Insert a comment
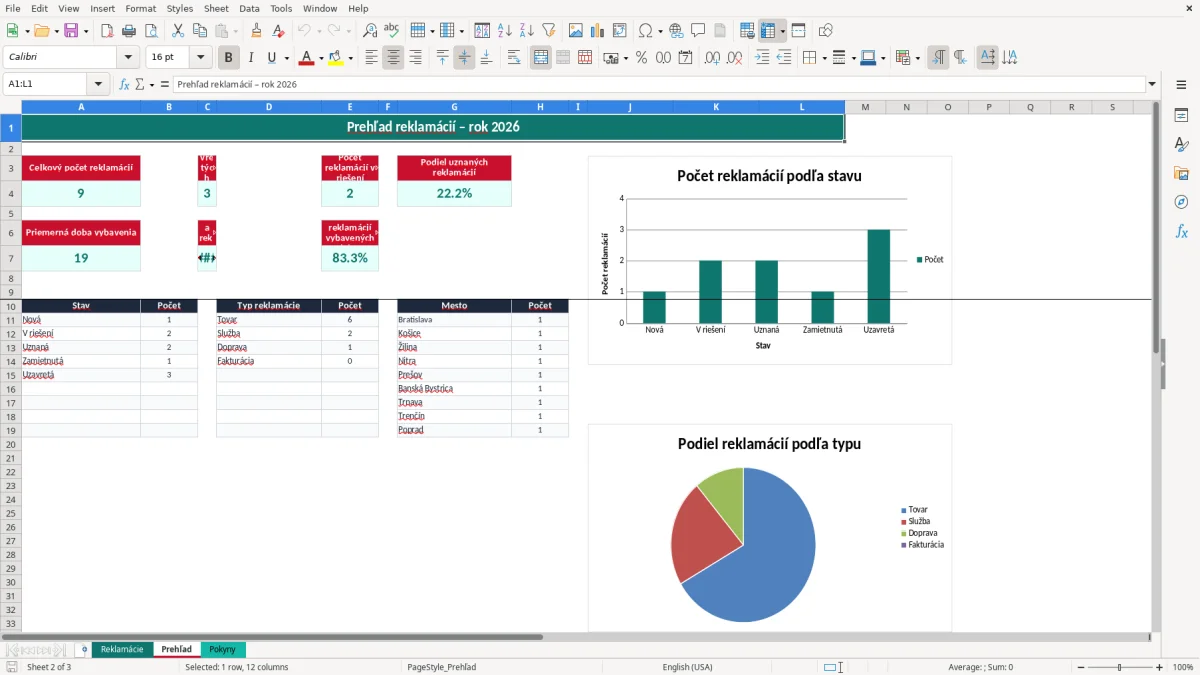This screenshot has width=1200, height=675. tap(698, 31)
